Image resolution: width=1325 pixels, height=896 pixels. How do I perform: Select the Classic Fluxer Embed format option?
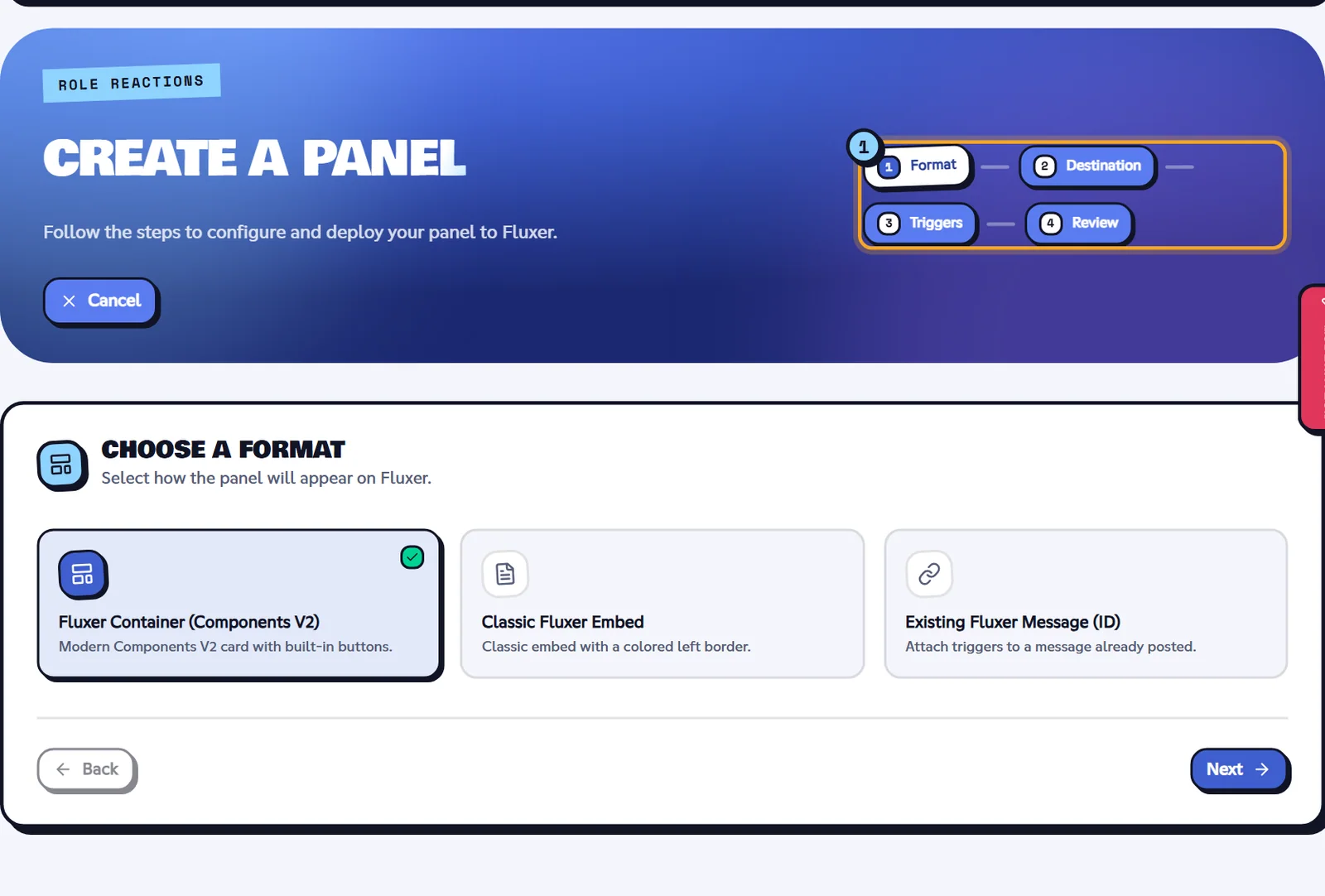(x=662, y=604)
